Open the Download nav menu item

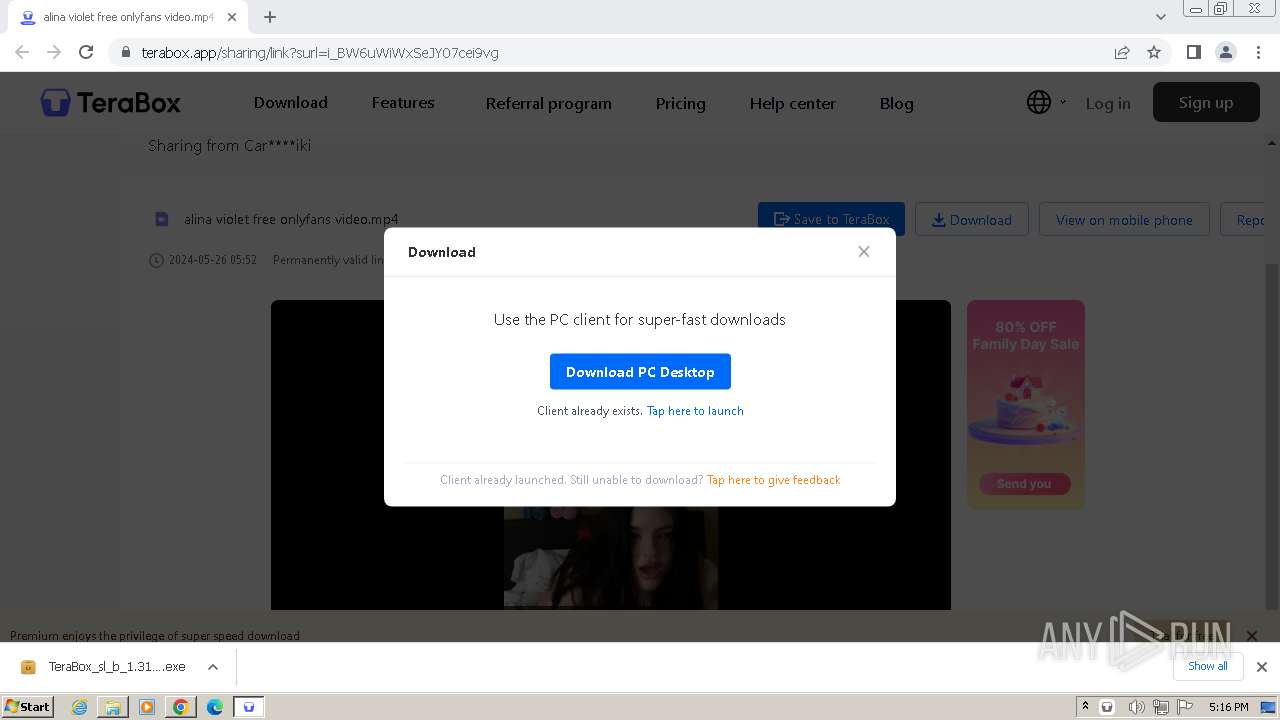290,102
